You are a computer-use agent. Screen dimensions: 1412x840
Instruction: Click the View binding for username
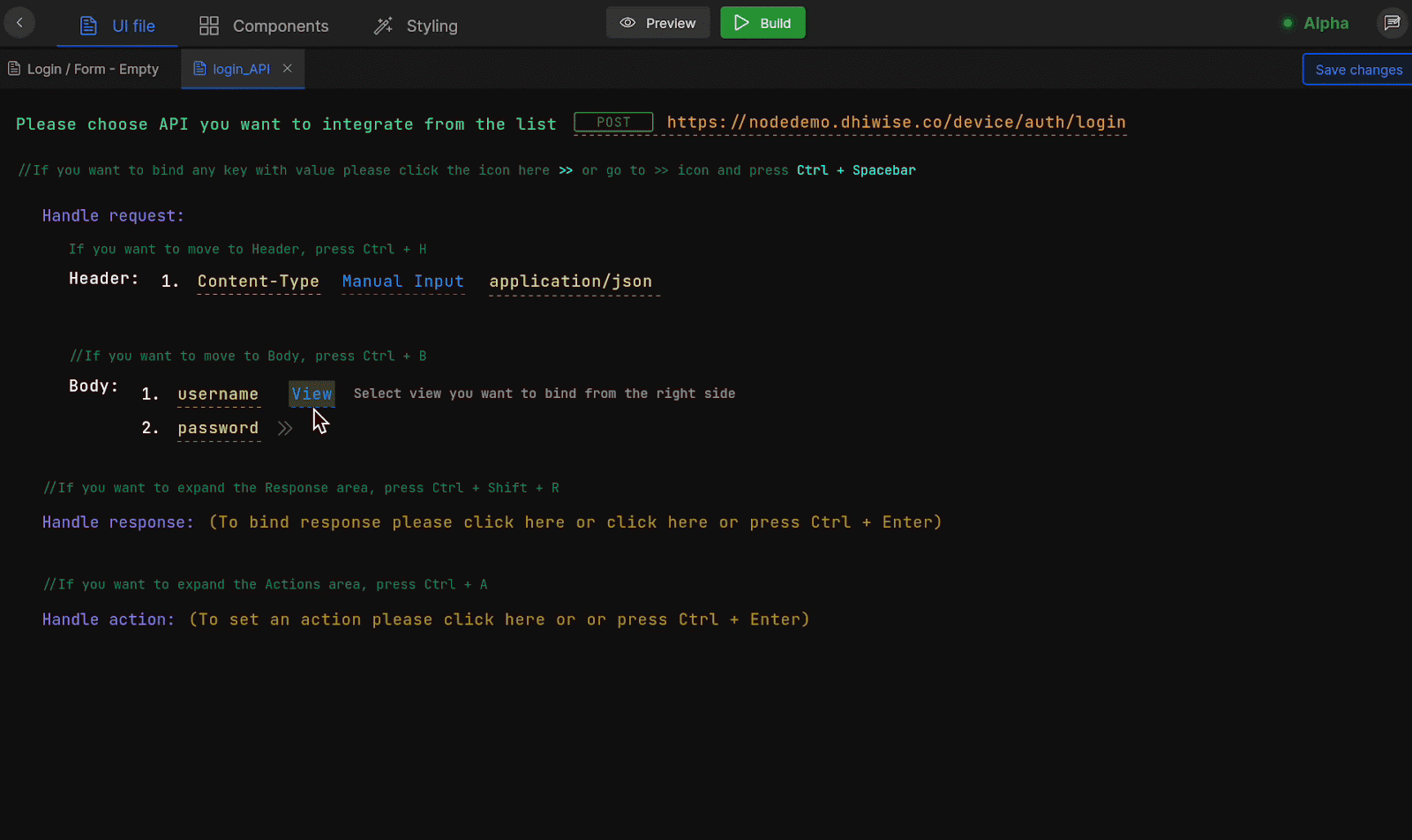tap(312, 394)
